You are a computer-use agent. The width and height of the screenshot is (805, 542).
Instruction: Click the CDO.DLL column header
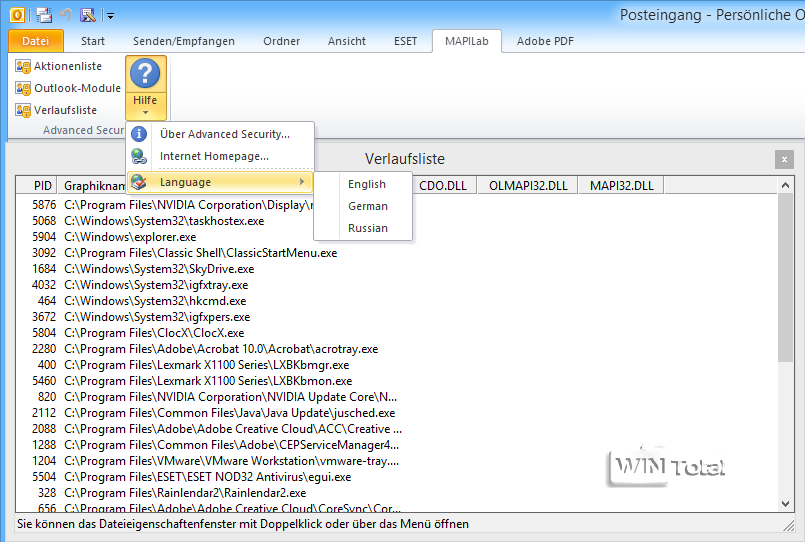pos(445,186)
